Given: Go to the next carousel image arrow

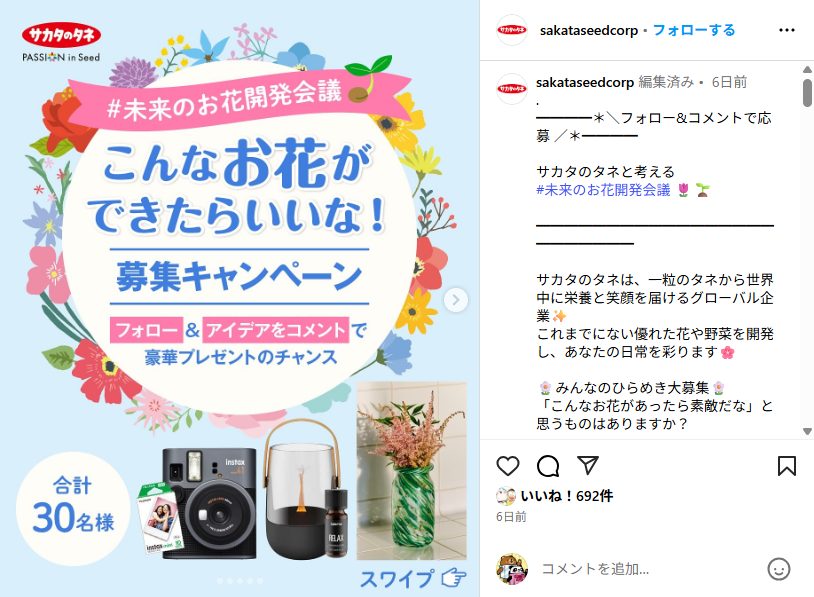Looking at the screenshot, I should [x=456, y=300].
